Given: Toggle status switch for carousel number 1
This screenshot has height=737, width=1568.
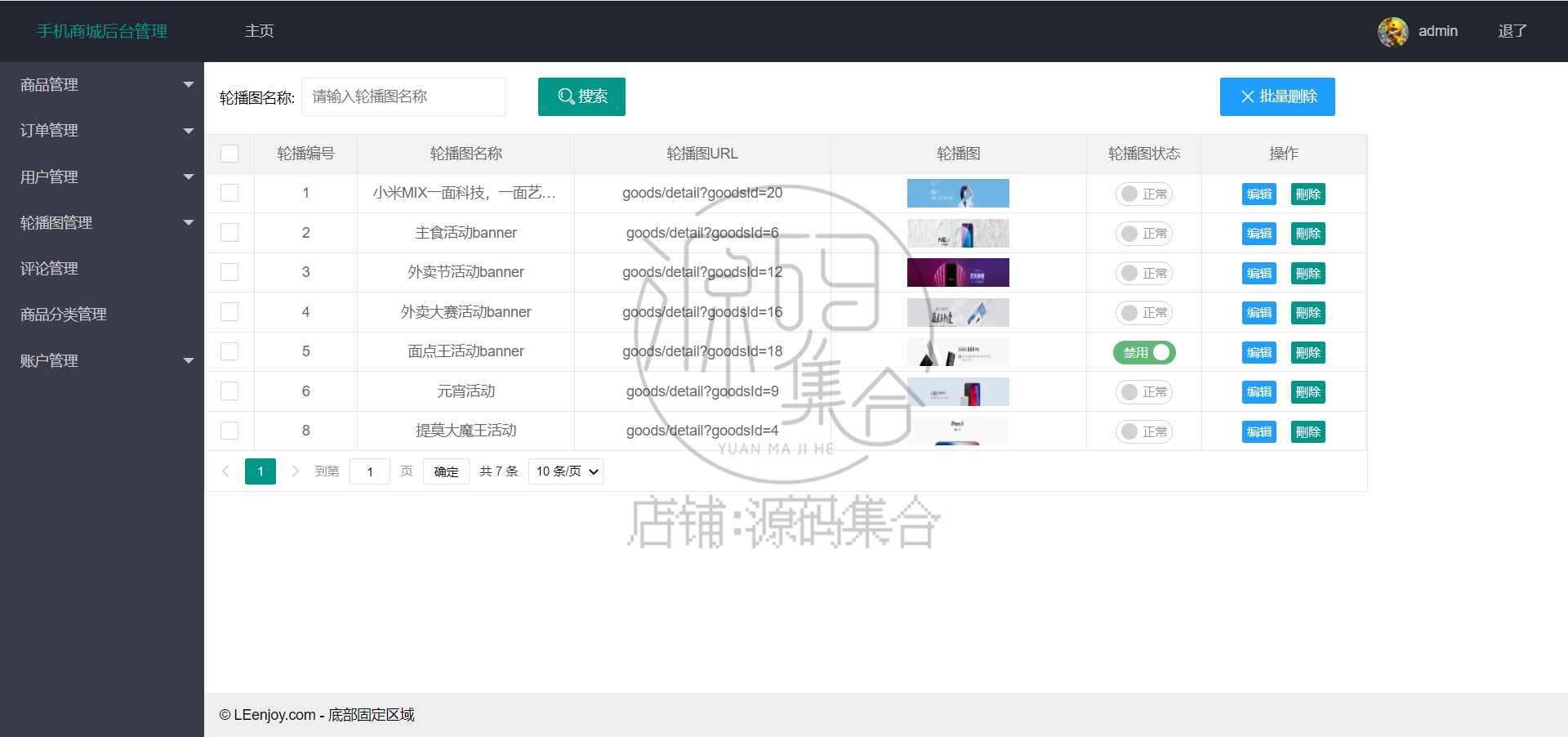Looking at the screenshot, I should tap(1144, 194).
